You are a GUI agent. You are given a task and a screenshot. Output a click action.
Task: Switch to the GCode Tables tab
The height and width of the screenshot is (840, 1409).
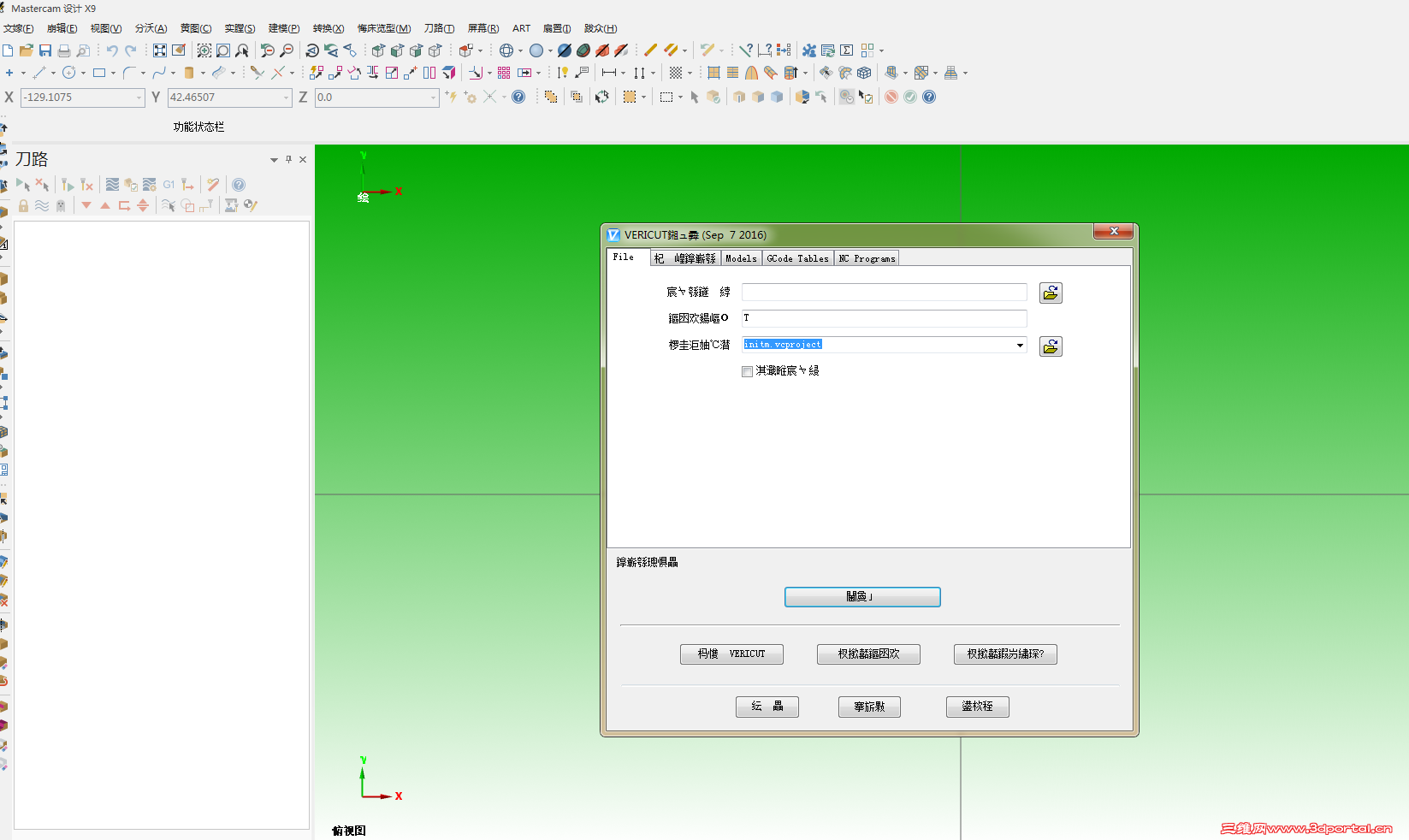pyautogui.click(x=797, y=258)
